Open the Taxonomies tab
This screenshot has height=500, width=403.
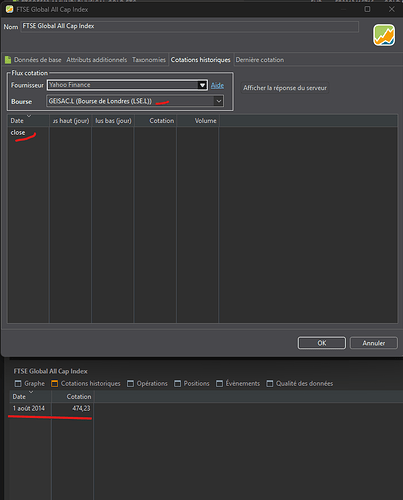(x=149, y=60)
